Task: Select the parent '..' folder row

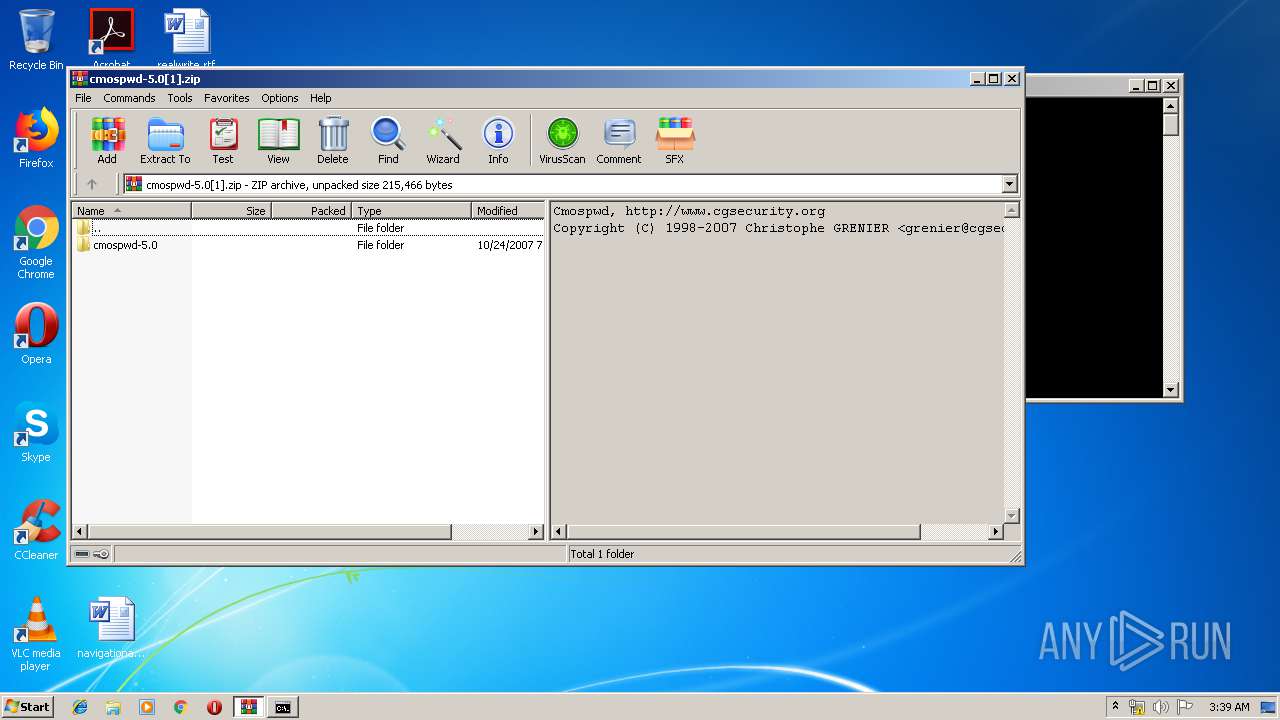Action: [x=308, y=228]
